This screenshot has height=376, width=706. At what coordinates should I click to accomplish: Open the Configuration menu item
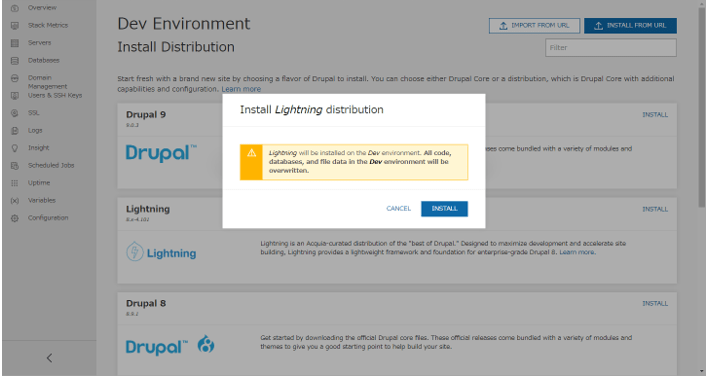48,218
